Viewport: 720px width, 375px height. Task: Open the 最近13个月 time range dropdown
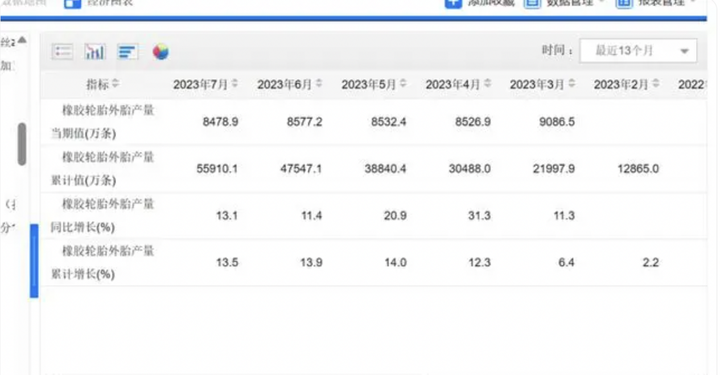(x=638, y=50)
